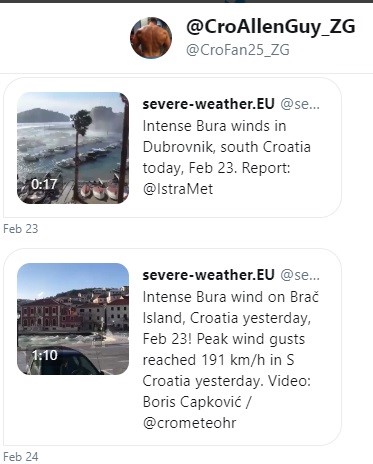Viewport: 373px width, 464px height.
Task: Play the Brač Island Bura wind video
Action: [73, 319]
